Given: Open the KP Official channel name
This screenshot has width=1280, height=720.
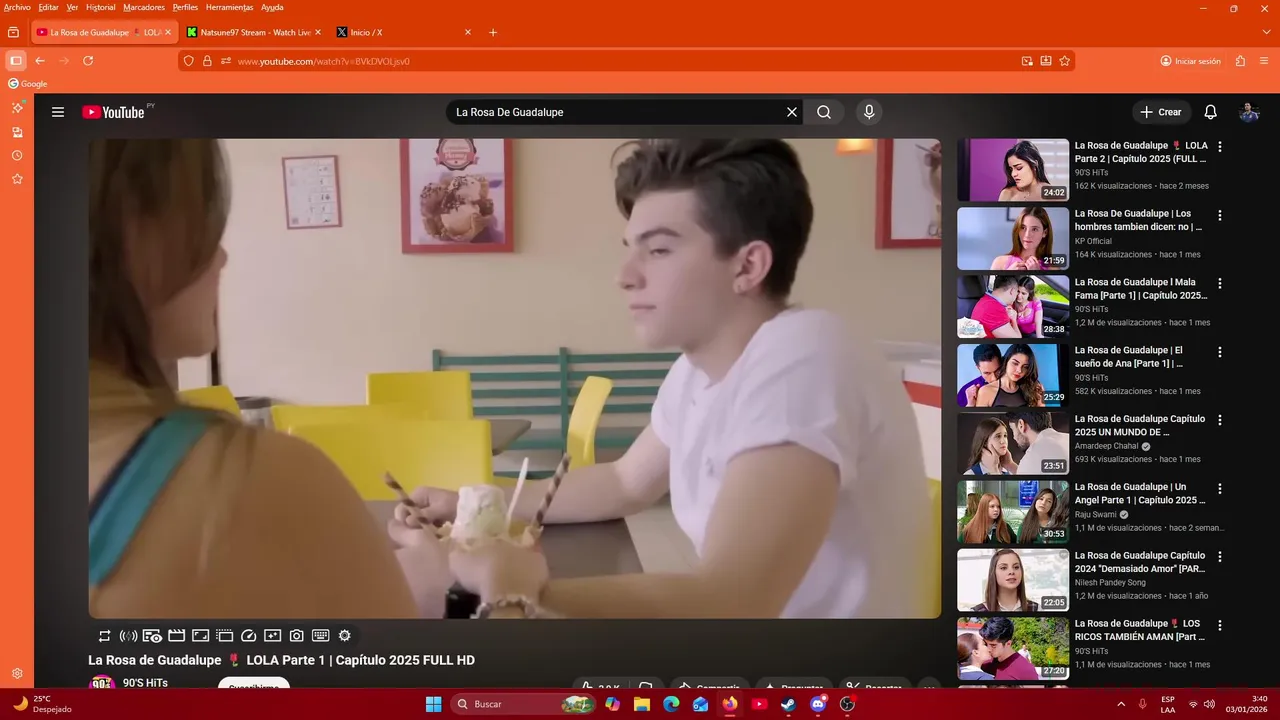Looking at the screenshot, I should pyautogui.click(x=1093, y=241).
